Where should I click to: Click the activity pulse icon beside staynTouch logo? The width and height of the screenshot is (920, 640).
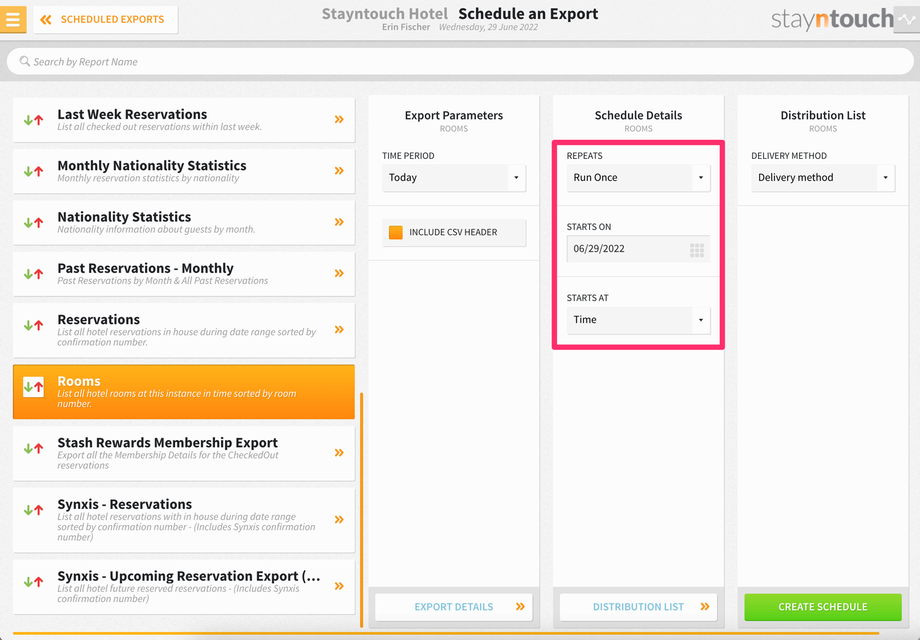[907, 19]
